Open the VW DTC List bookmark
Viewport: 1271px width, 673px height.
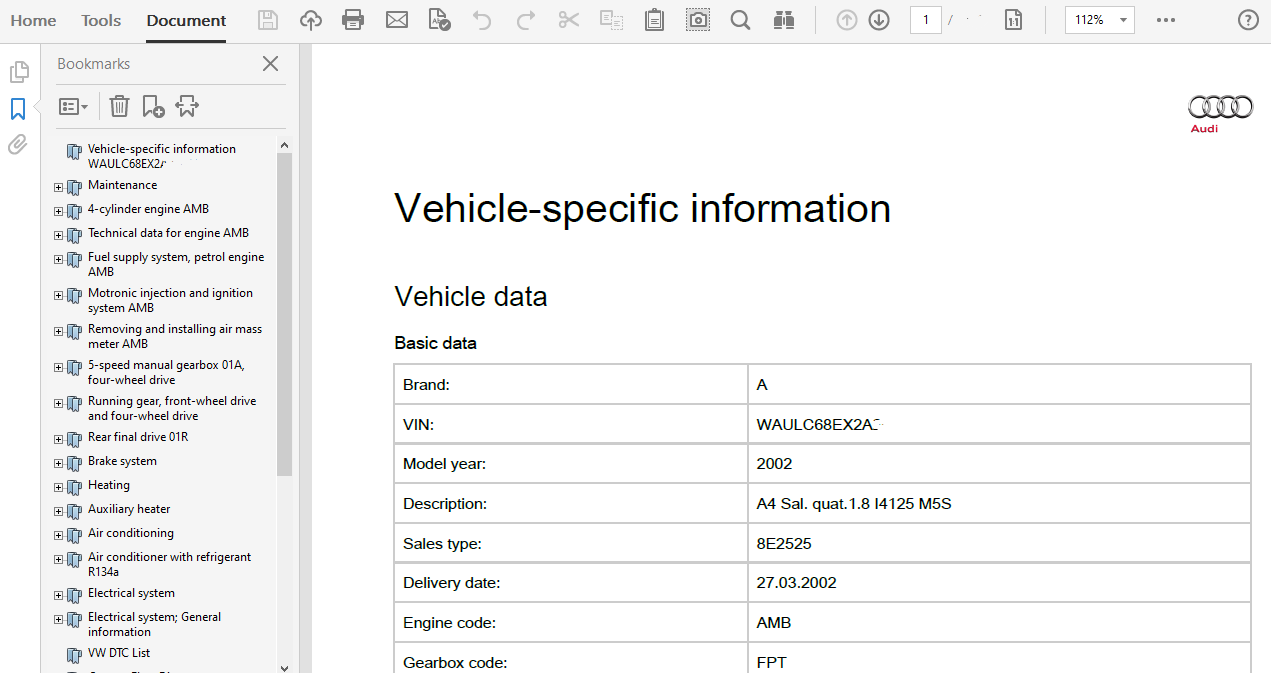pos(118,653)
